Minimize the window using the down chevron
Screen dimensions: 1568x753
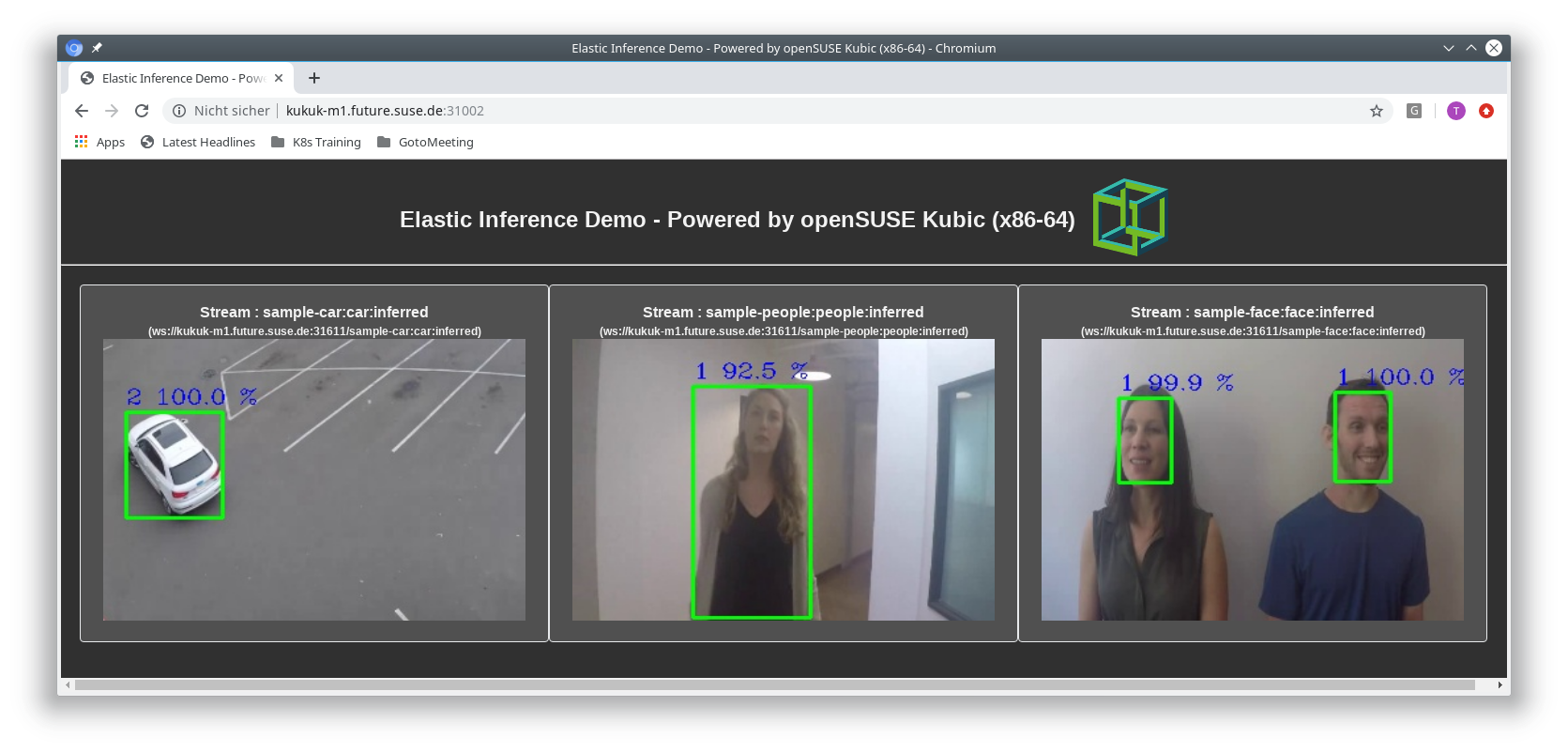coord(1449,48)
